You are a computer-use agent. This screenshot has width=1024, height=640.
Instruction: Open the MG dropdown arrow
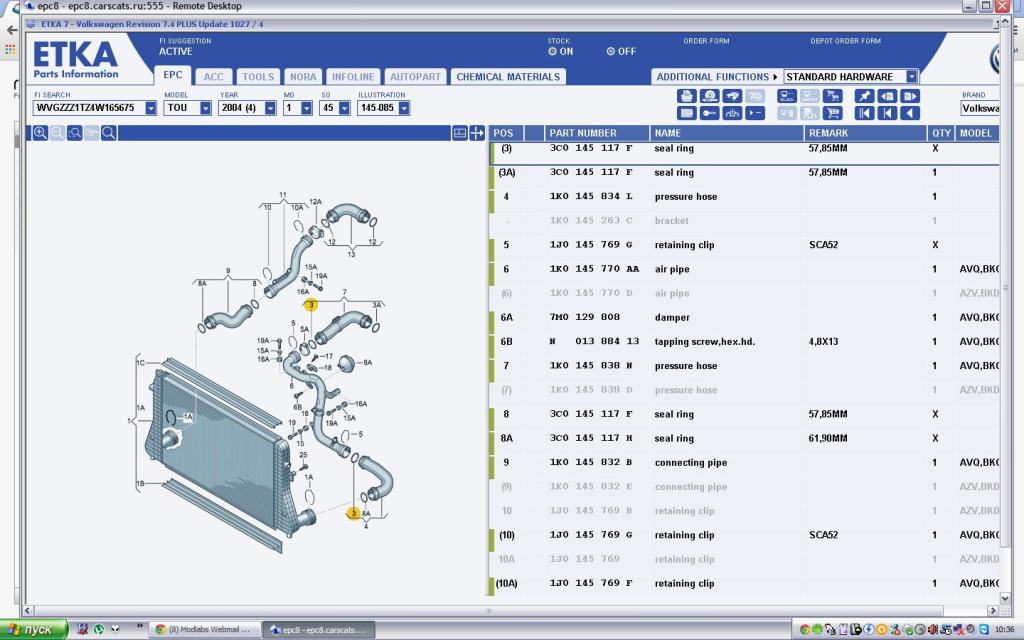point(306,108)
